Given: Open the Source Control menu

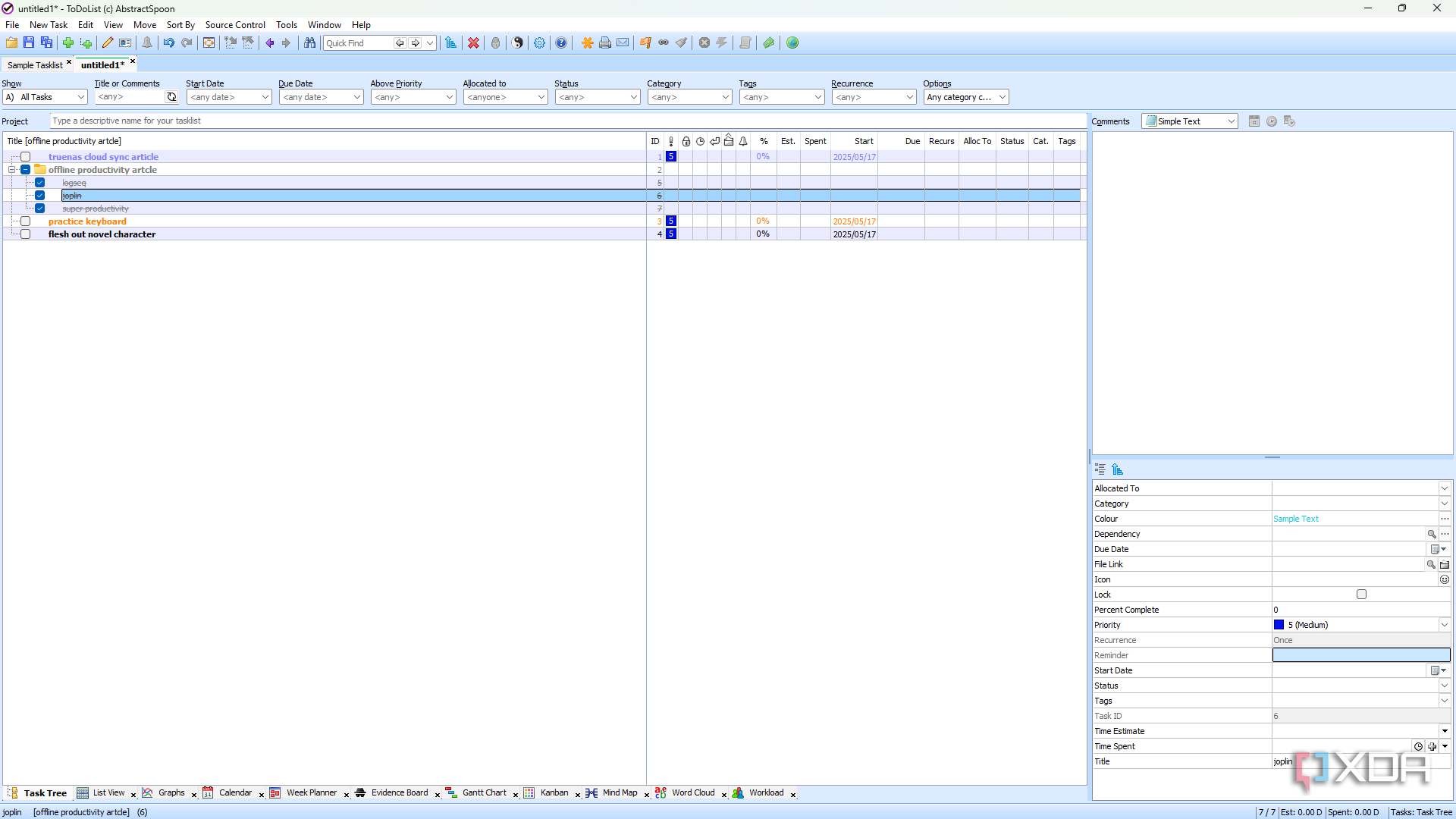Looking at the screenshot, I should point(235,25).
